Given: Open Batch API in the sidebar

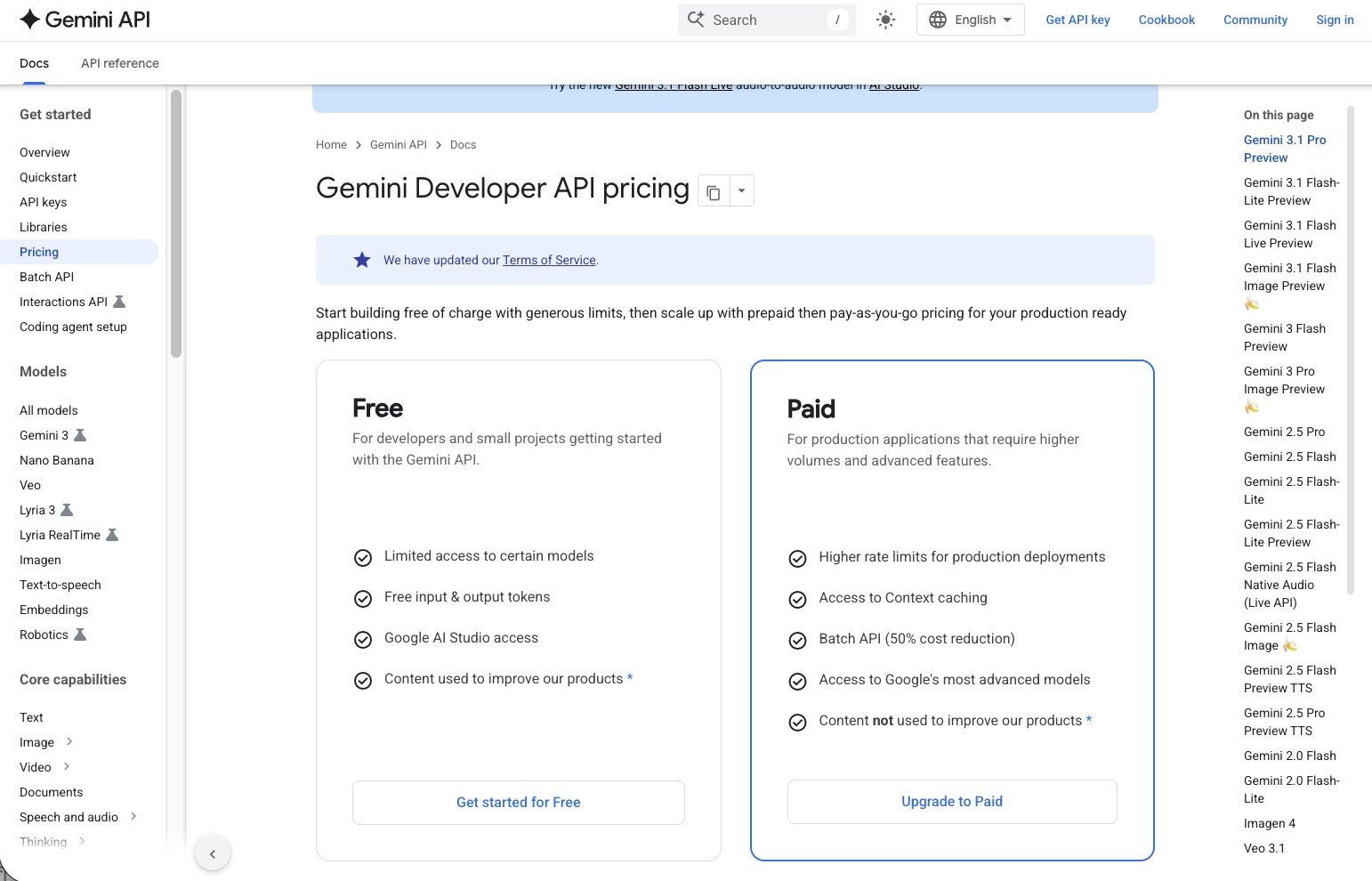Looking at the screenshot, I should (46, 277).
